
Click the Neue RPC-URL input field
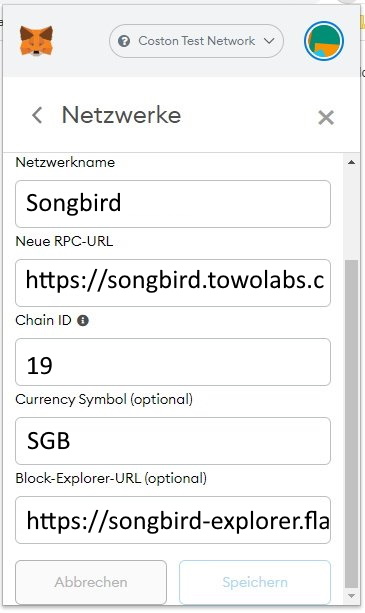coord(173,283)
